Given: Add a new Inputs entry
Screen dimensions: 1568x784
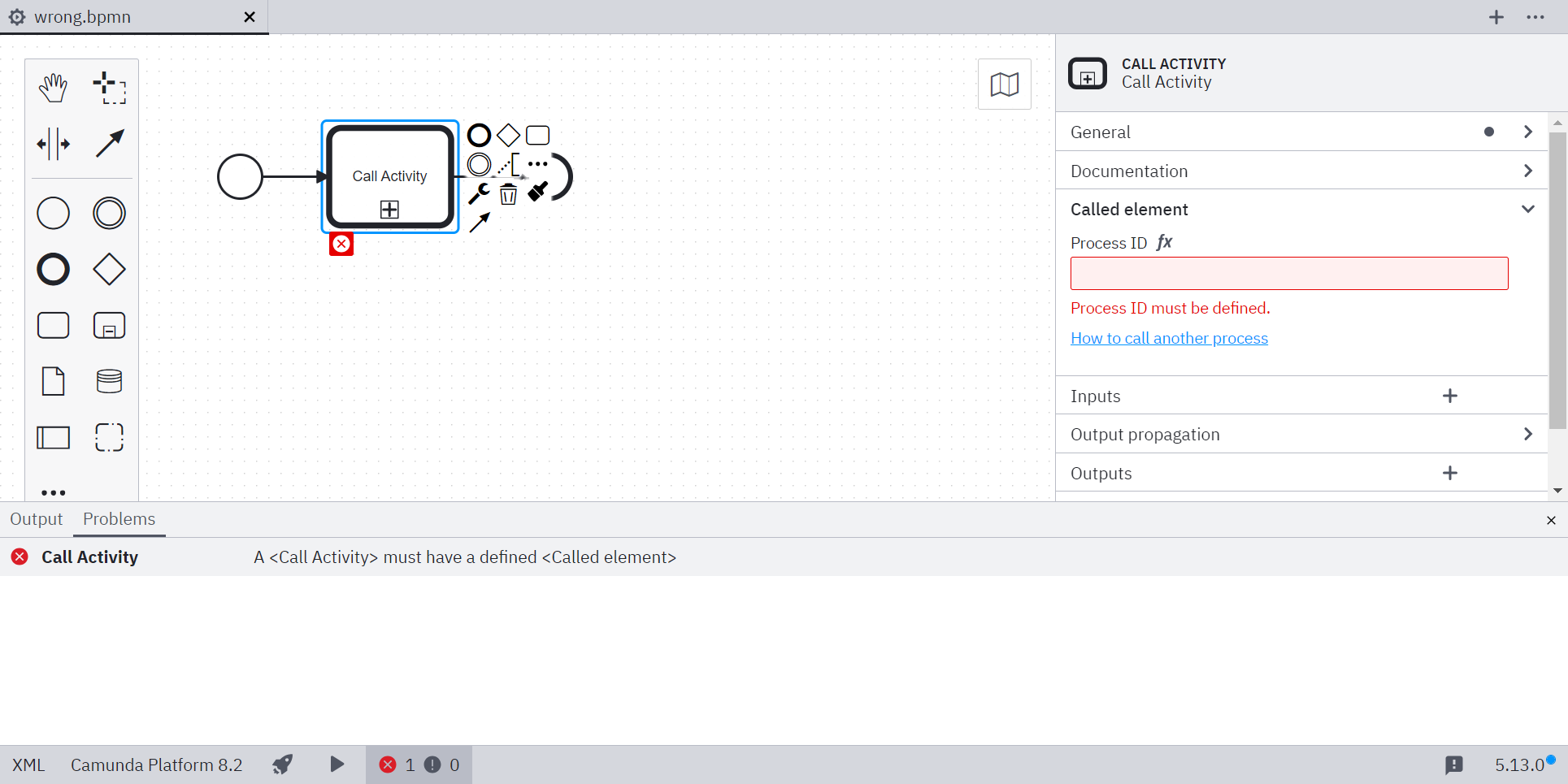Looking at the screenshot, I should 1450,396.
